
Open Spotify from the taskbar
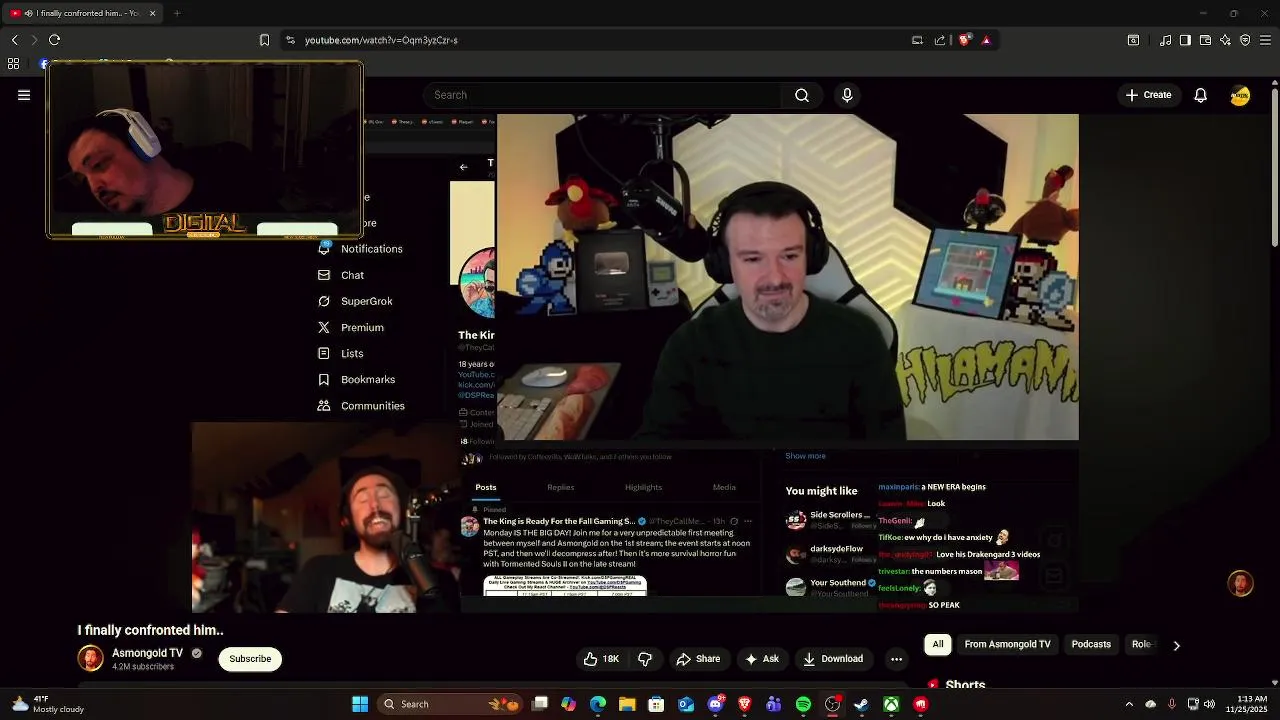(x=803, y=704)
